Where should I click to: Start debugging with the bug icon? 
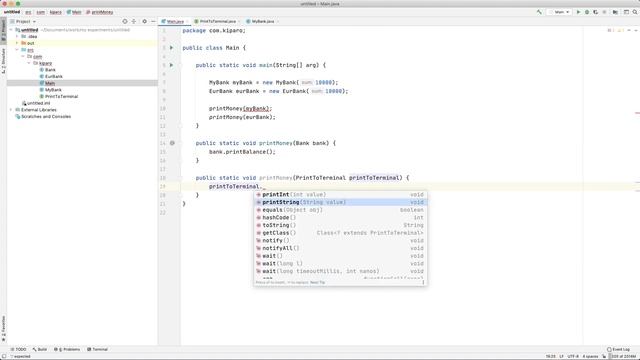587,12
